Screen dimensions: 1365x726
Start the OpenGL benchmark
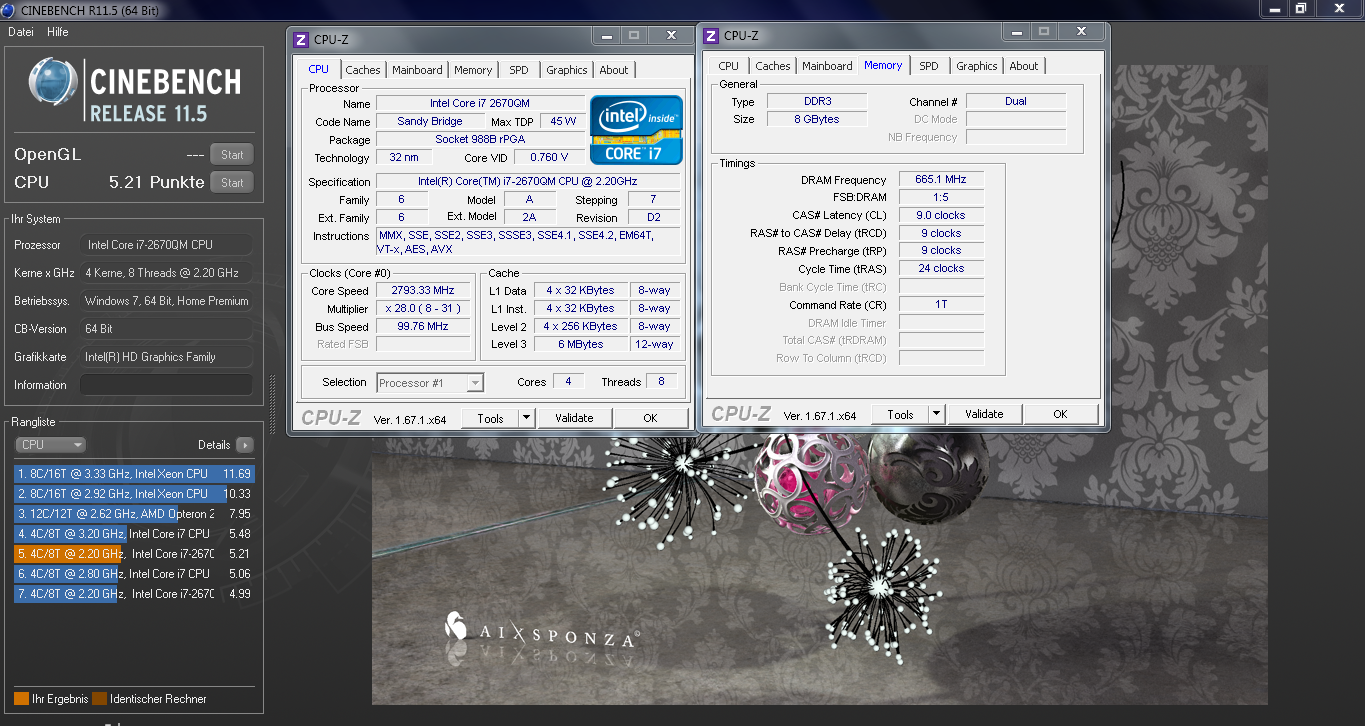click(232, 154)
